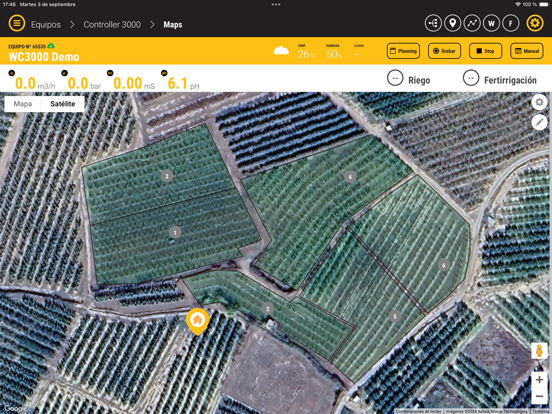Toggle the Fertirrigación status indicator
This screenshot has width=552, height=414.
471,78
